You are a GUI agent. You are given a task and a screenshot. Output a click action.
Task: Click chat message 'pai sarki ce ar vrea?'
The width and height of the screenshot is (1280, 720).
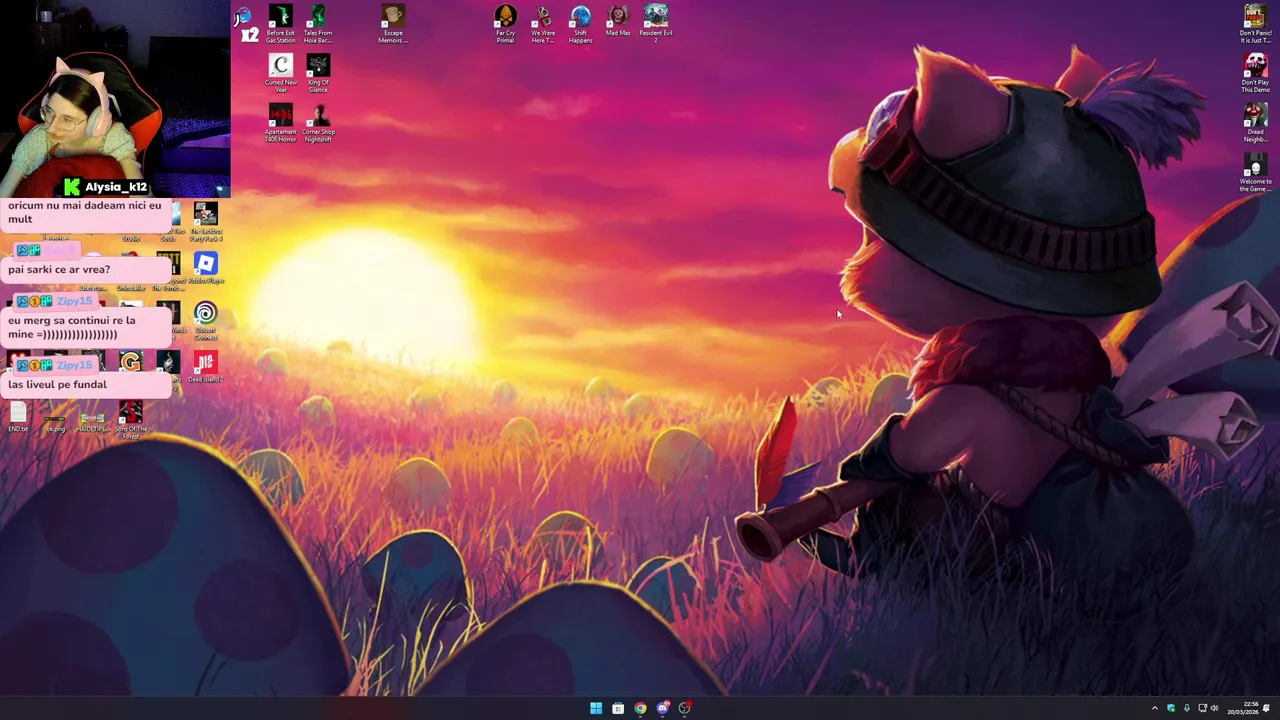pyautogui.click(x=59, y=269)
